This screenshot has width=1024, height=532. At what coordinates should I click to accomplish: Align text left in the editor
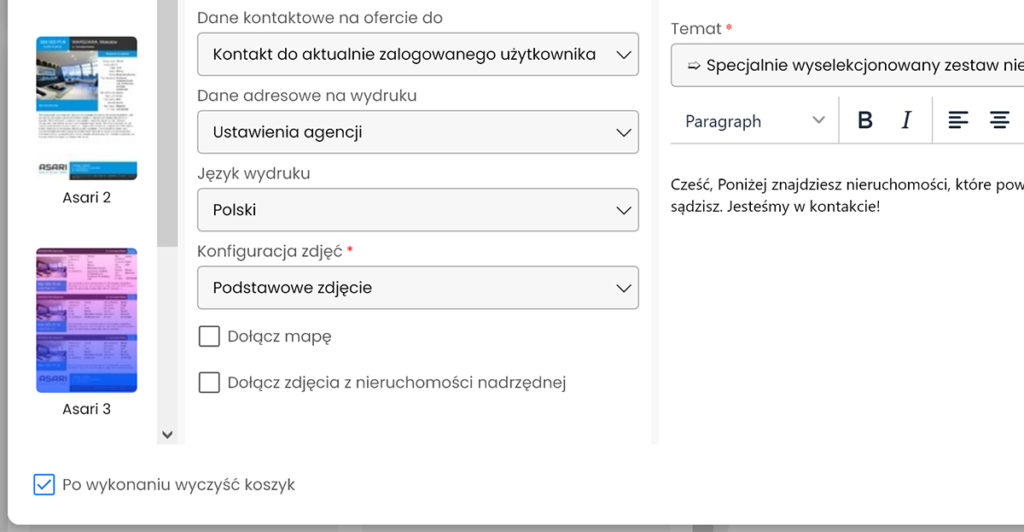point(958,120)
